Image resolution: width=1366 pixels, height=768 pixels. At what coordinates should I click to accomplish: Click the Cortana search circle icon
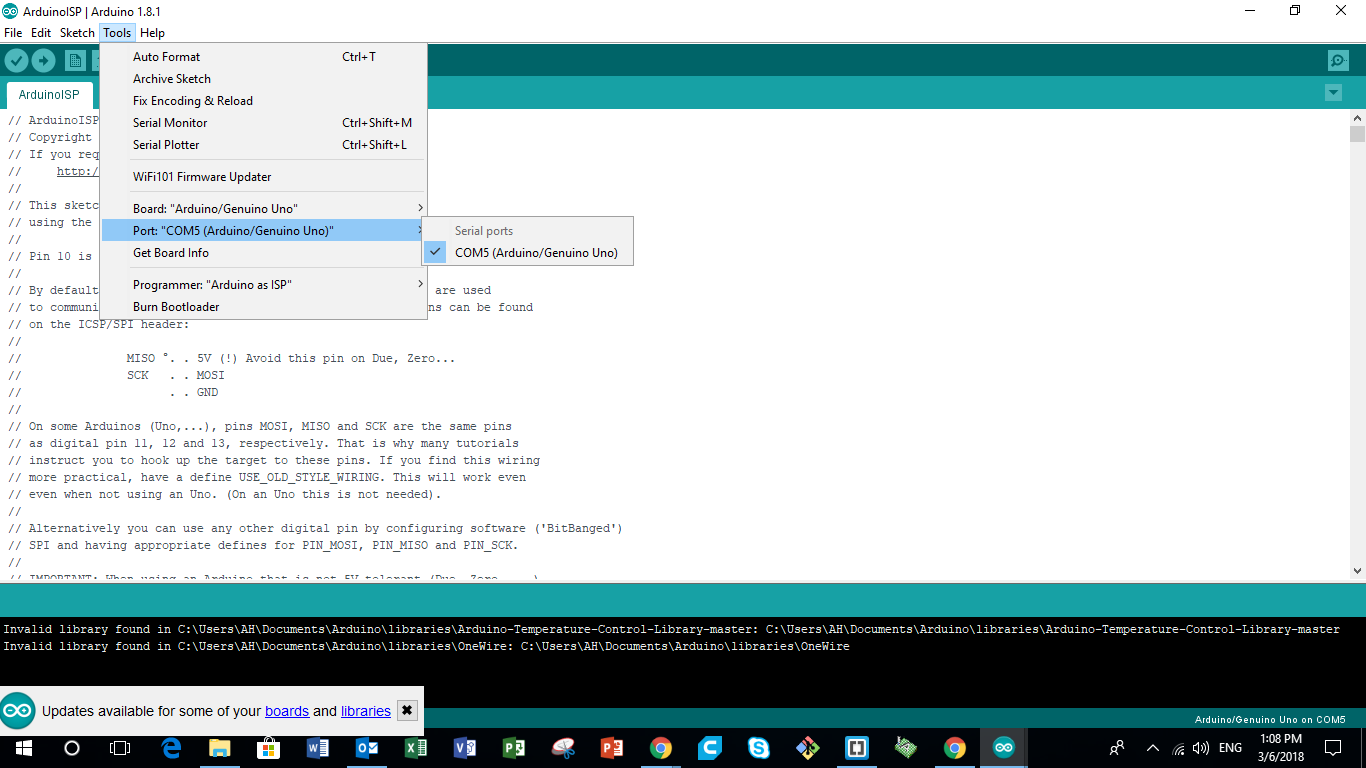(71, 748)
